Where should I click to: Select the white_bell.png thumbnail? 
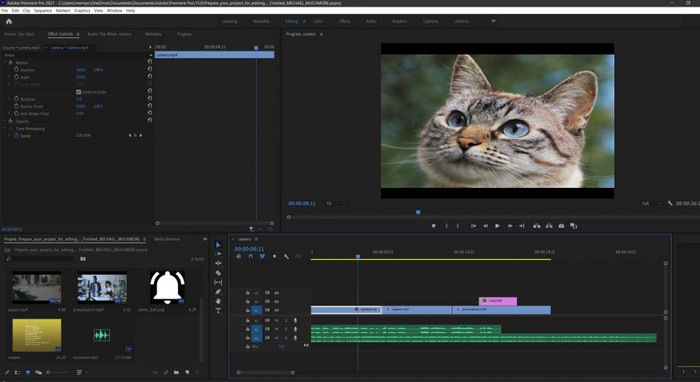(167, 287)
